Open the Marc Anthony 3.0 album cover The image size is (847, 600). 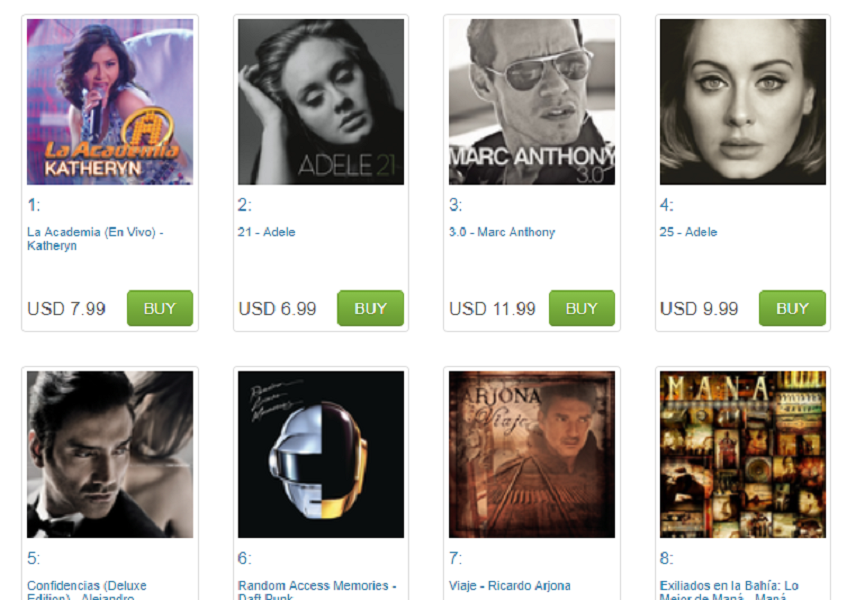[532, 102]
